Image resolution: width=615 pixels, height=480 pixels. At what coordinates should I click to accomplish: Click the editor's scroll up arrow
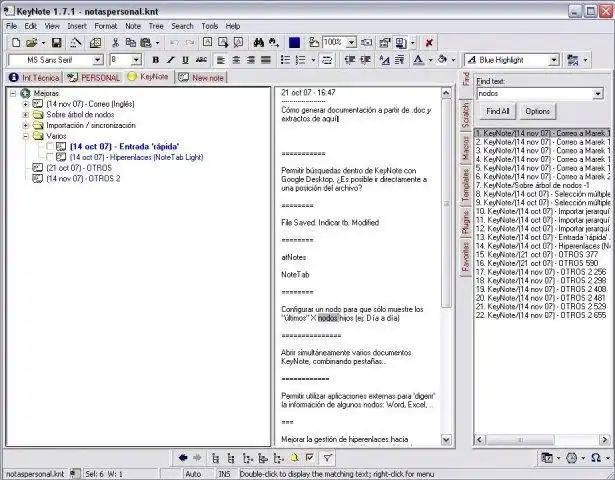pyautogui.click(x=446, y=93)
